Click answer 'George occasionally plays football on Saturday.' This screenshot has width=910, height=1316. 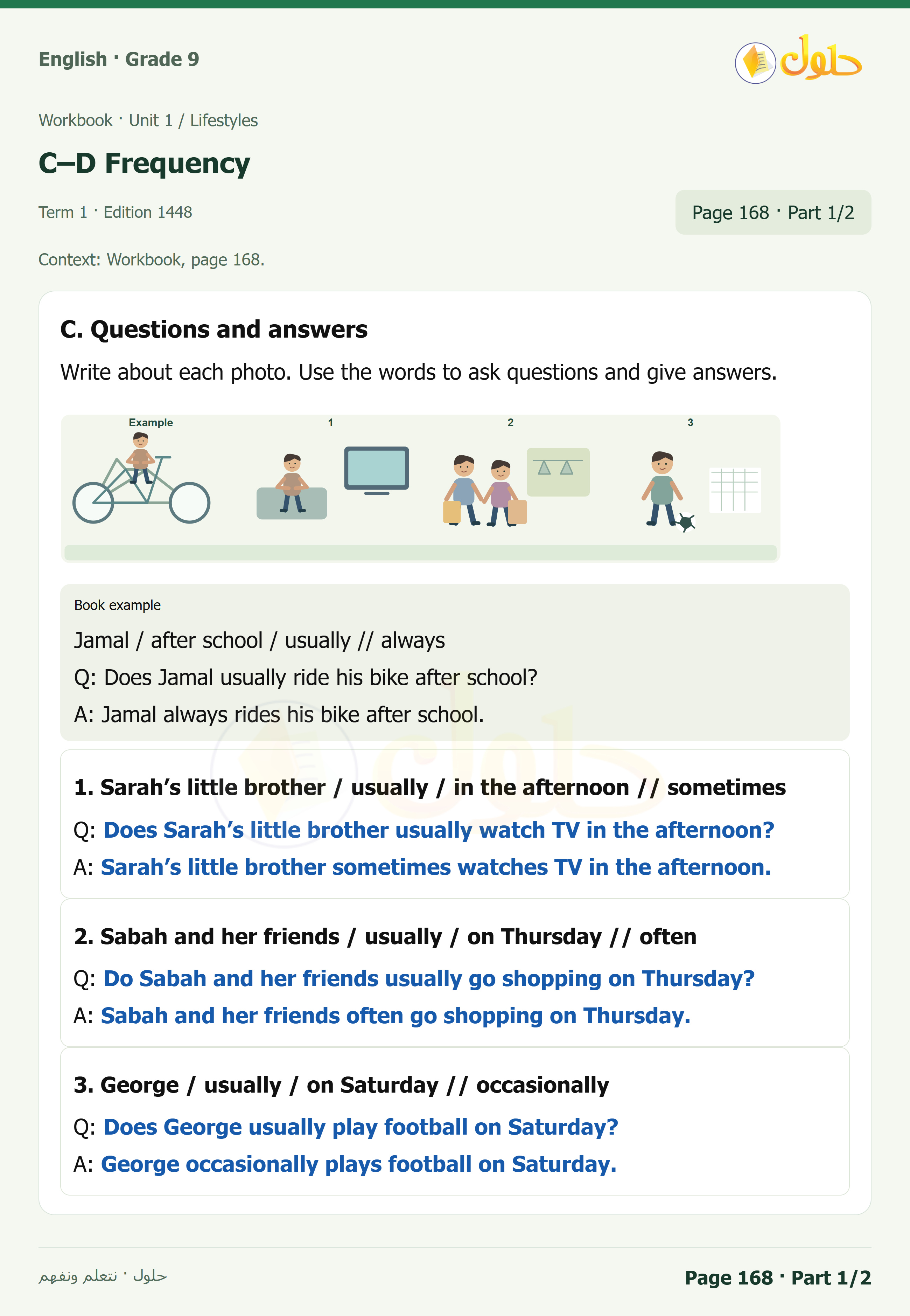tap(359, 1164)
